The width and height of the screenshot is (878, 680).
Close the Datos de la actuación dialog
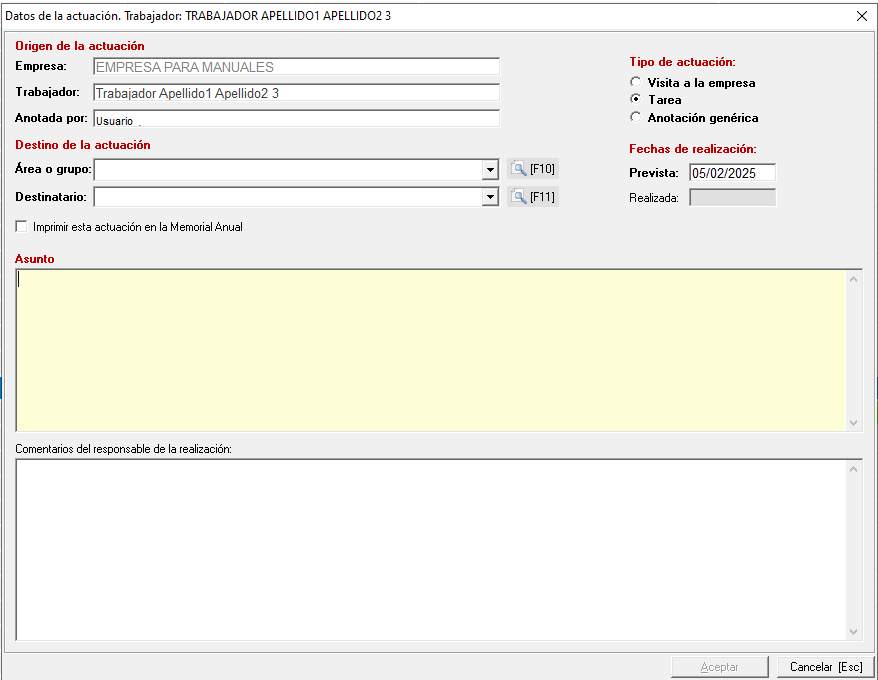tap(862, 16)
